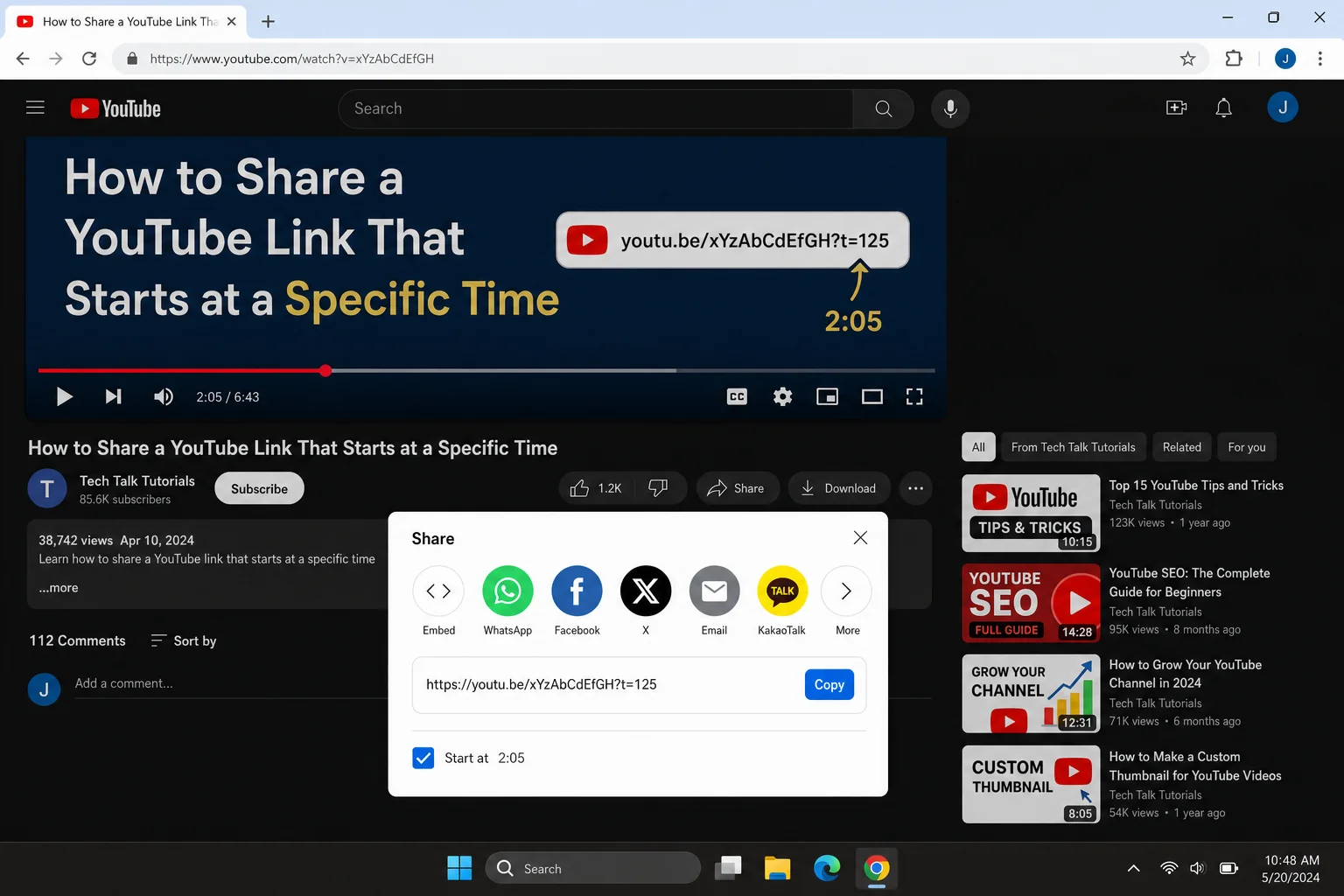The width and height of the screenshot is (1344, 896).
Task: Open the Create video icon
Action: (x=1176, y=108)
